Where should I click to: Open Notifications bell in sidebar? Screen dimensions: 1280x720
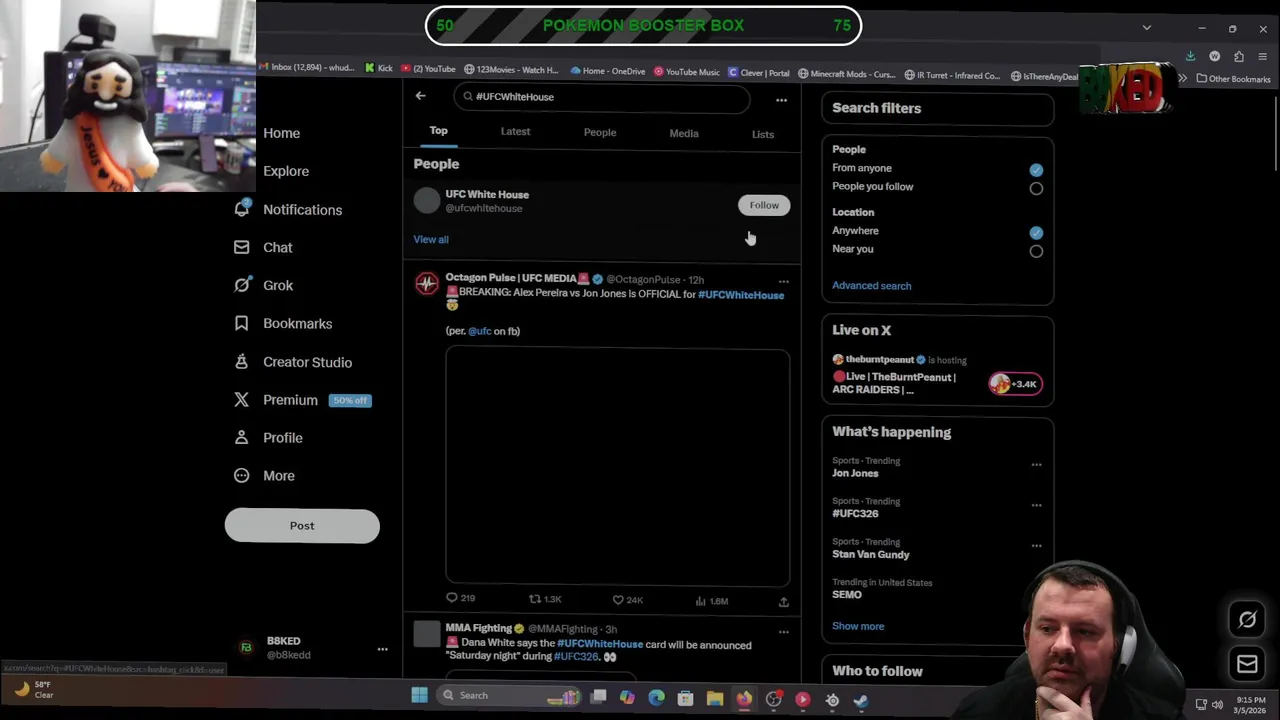tap(241, 209)
